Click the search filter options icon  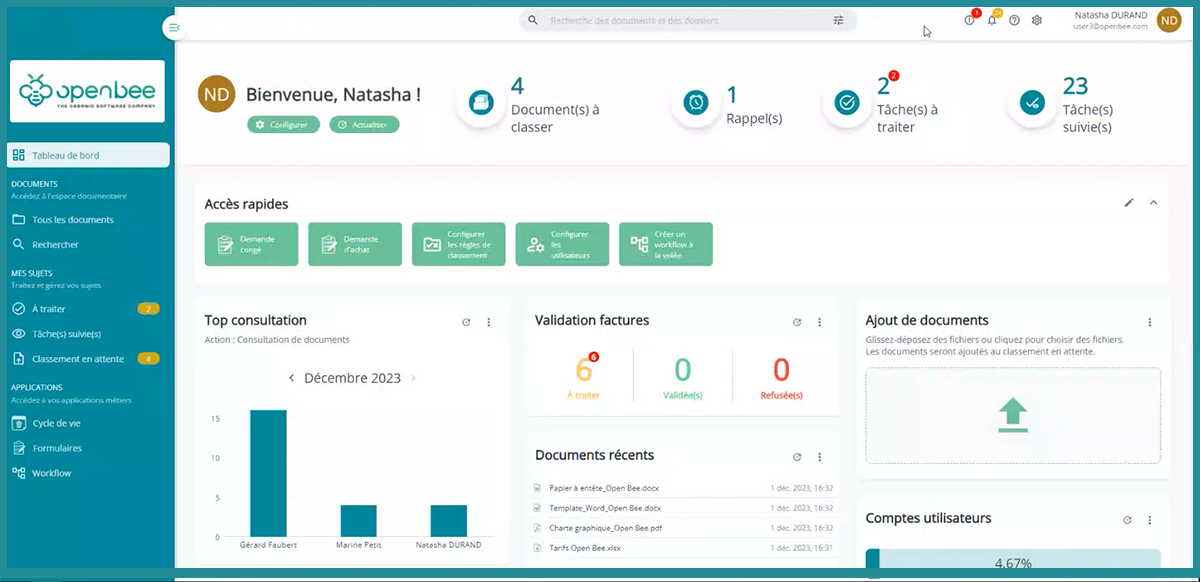coord(838,20)
